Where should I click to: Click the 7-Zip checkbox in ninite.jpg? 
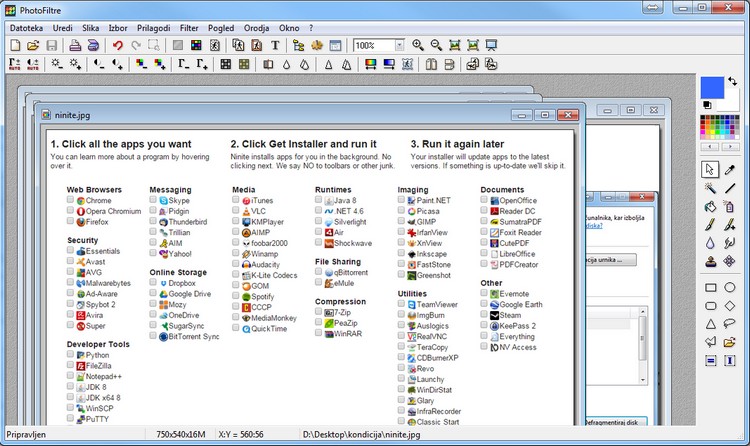(319, 312)
